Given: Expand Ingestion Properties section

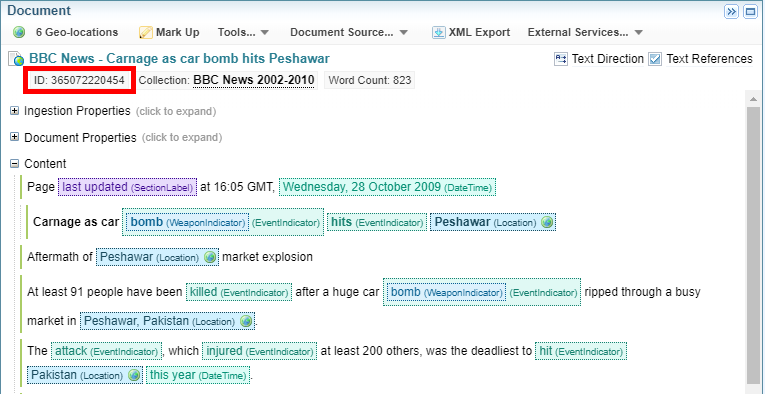Looking at the screenshot, I should coord(15,111).
